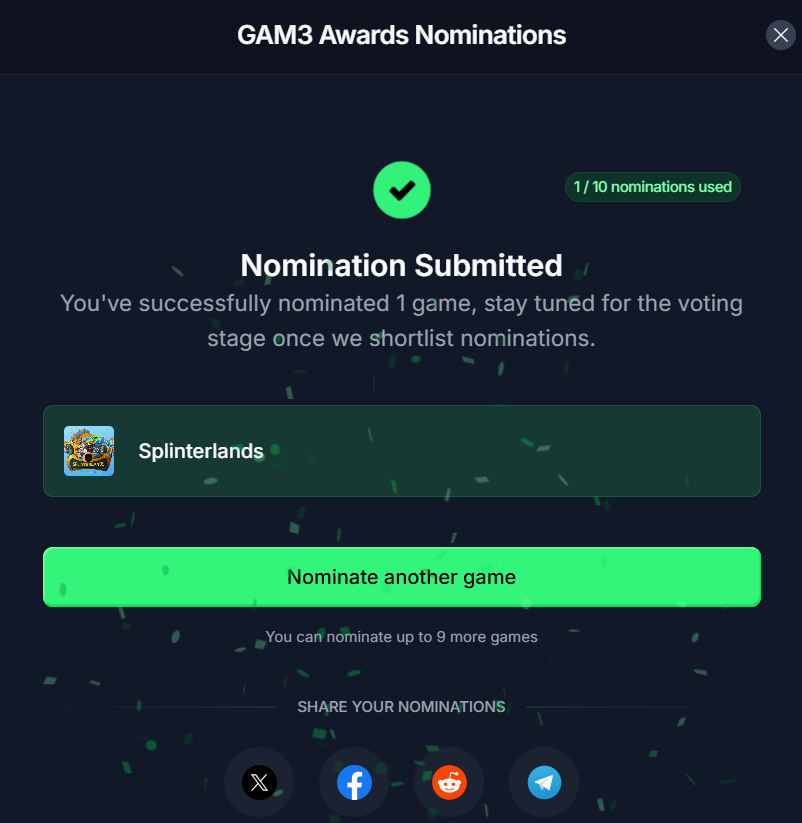Image resolution: width=802 pixels, height=823 pixels.
Task: Click the 'up to 9 more games' note
Action: 401,637
